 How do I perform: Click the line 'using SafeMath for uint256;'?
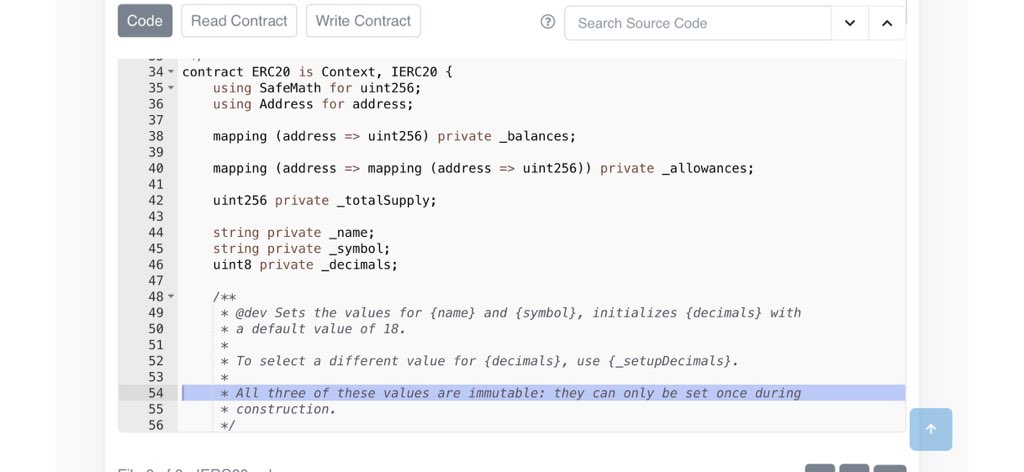point(317,87)
